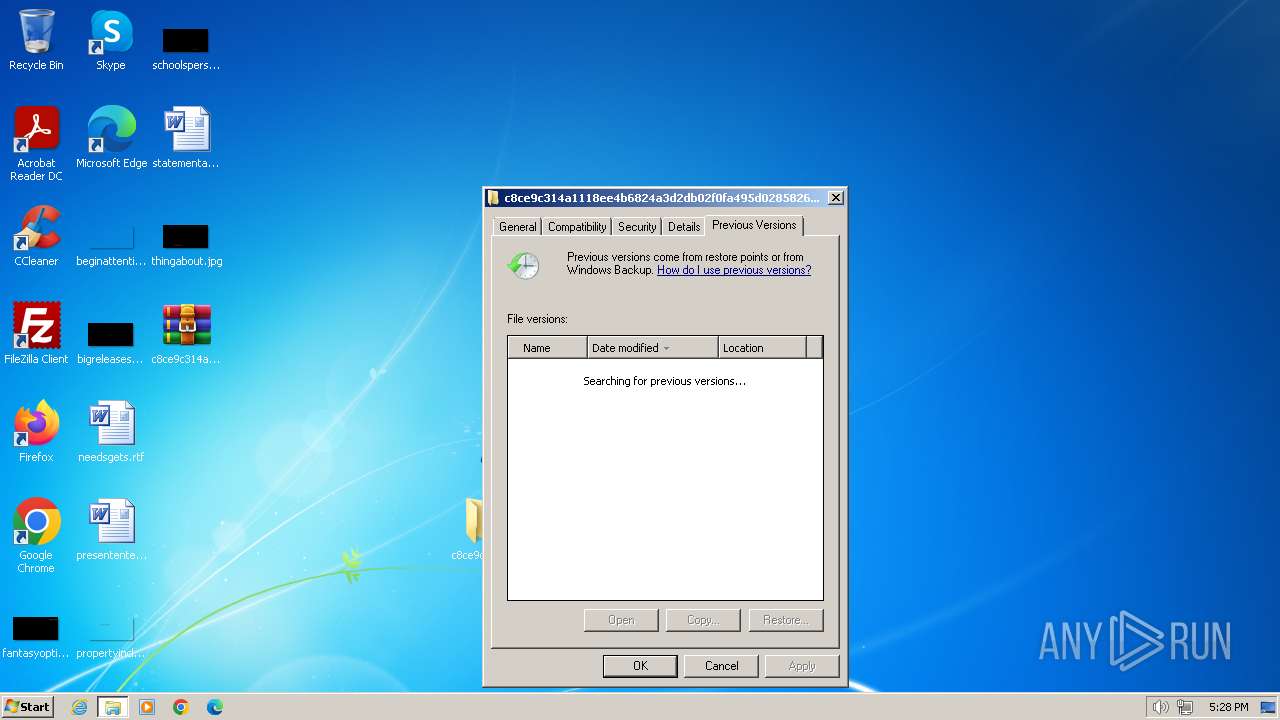The height and width of the screenshot is (720, 1280).
Task: Select the schoolspers... desktop file
Action: tap(185, 48)
